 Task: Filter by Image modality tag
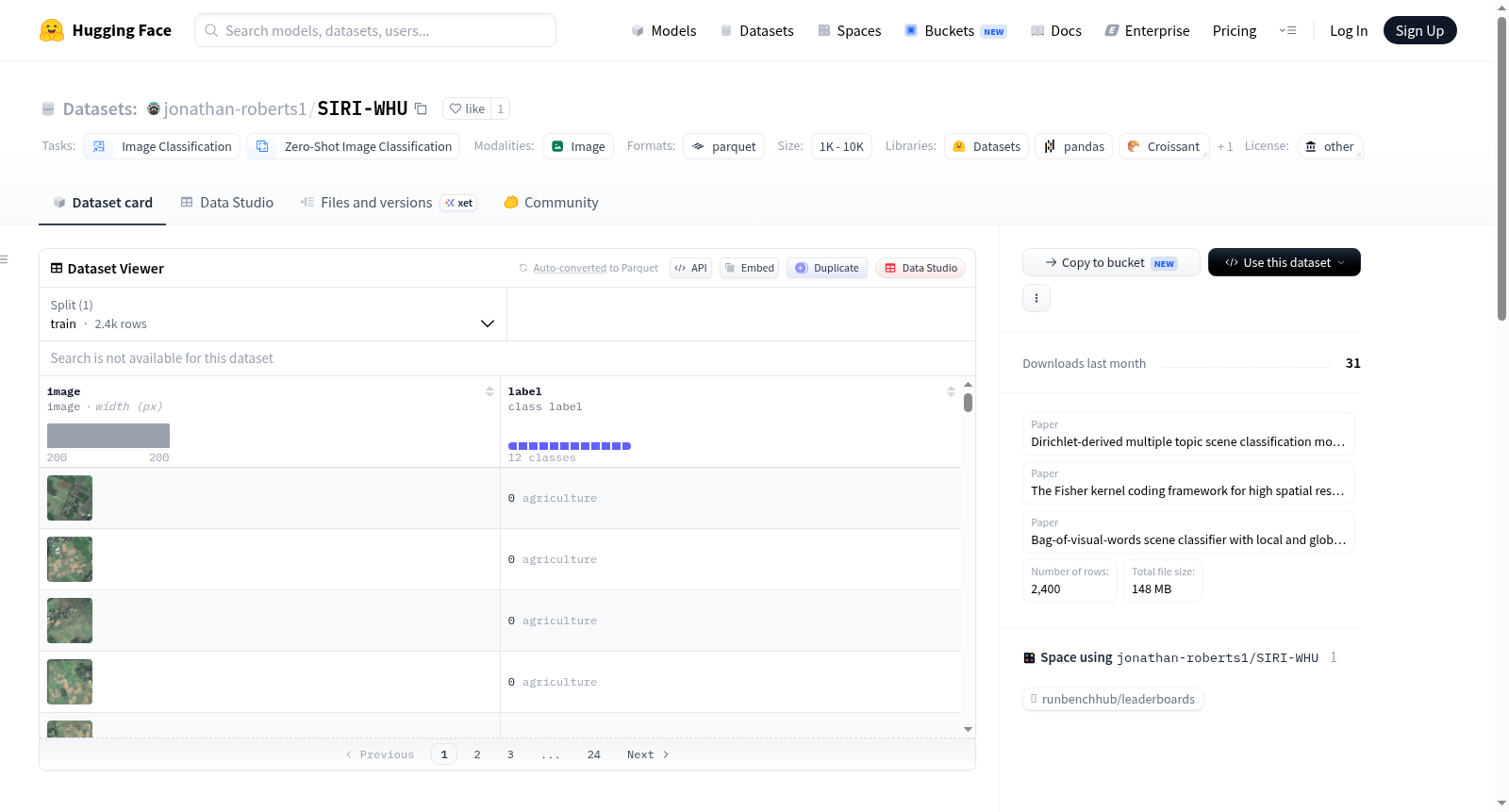coord(578,146)
